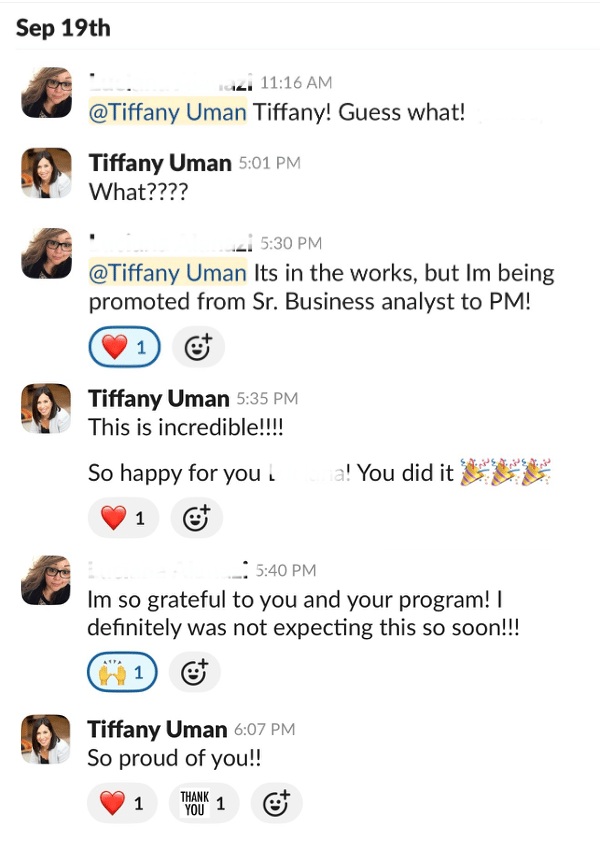
Task: Click the 5:01 PM message timestamp
Action: tap(269, 163)
